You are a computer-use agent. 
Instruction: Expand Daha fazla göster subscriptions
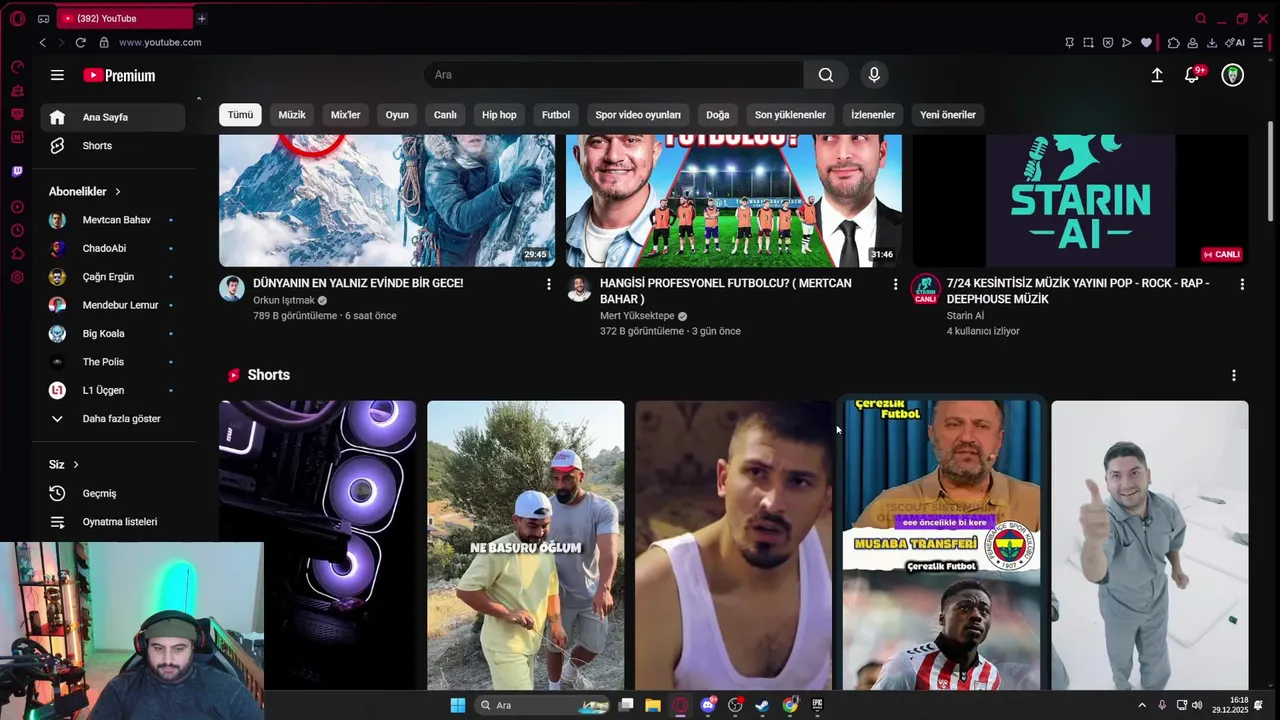[x=113, y=419]
